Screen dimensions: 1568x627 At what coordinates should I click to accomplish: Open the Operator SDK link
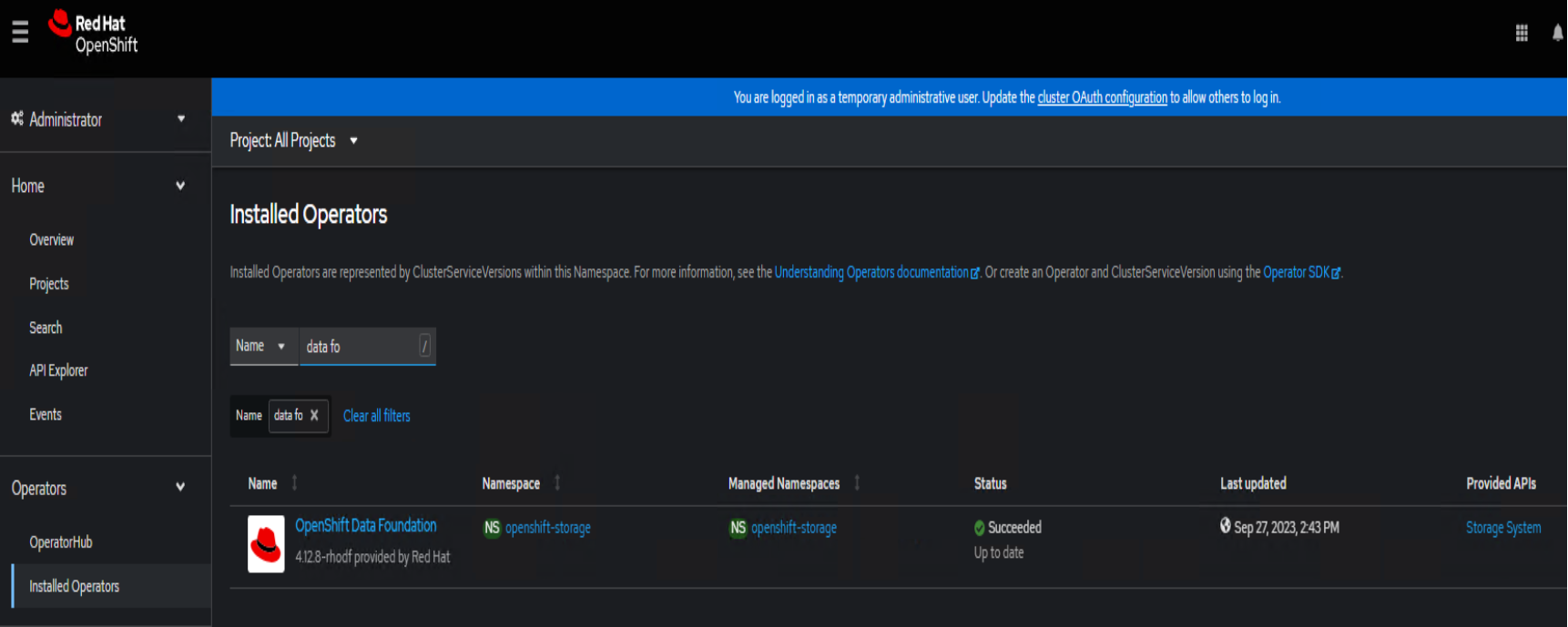pyautogui.click(x=1301, y=272)
